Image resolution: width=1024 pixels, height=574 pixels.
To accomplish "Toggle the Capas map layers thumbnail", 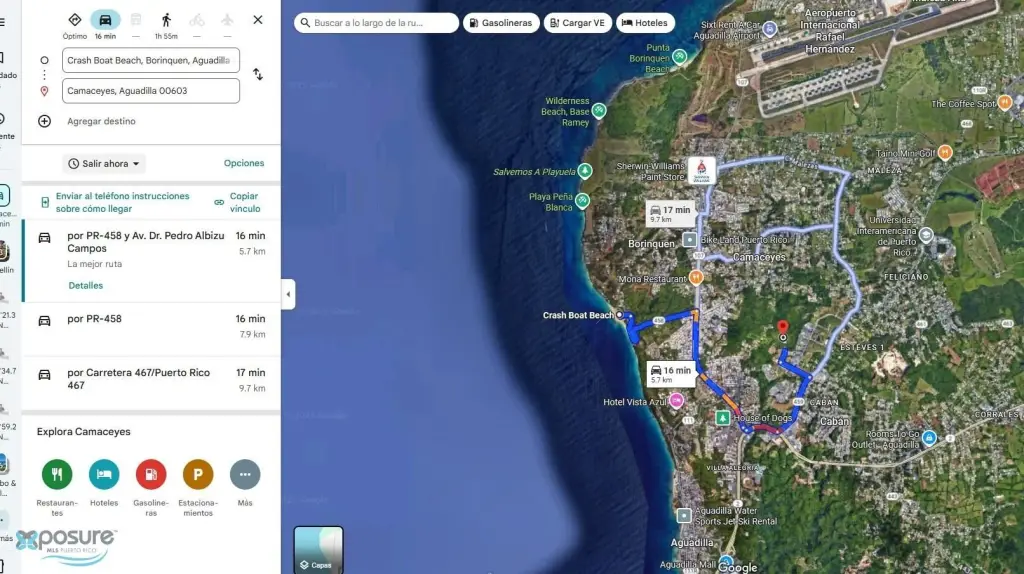I will point(318,549).
